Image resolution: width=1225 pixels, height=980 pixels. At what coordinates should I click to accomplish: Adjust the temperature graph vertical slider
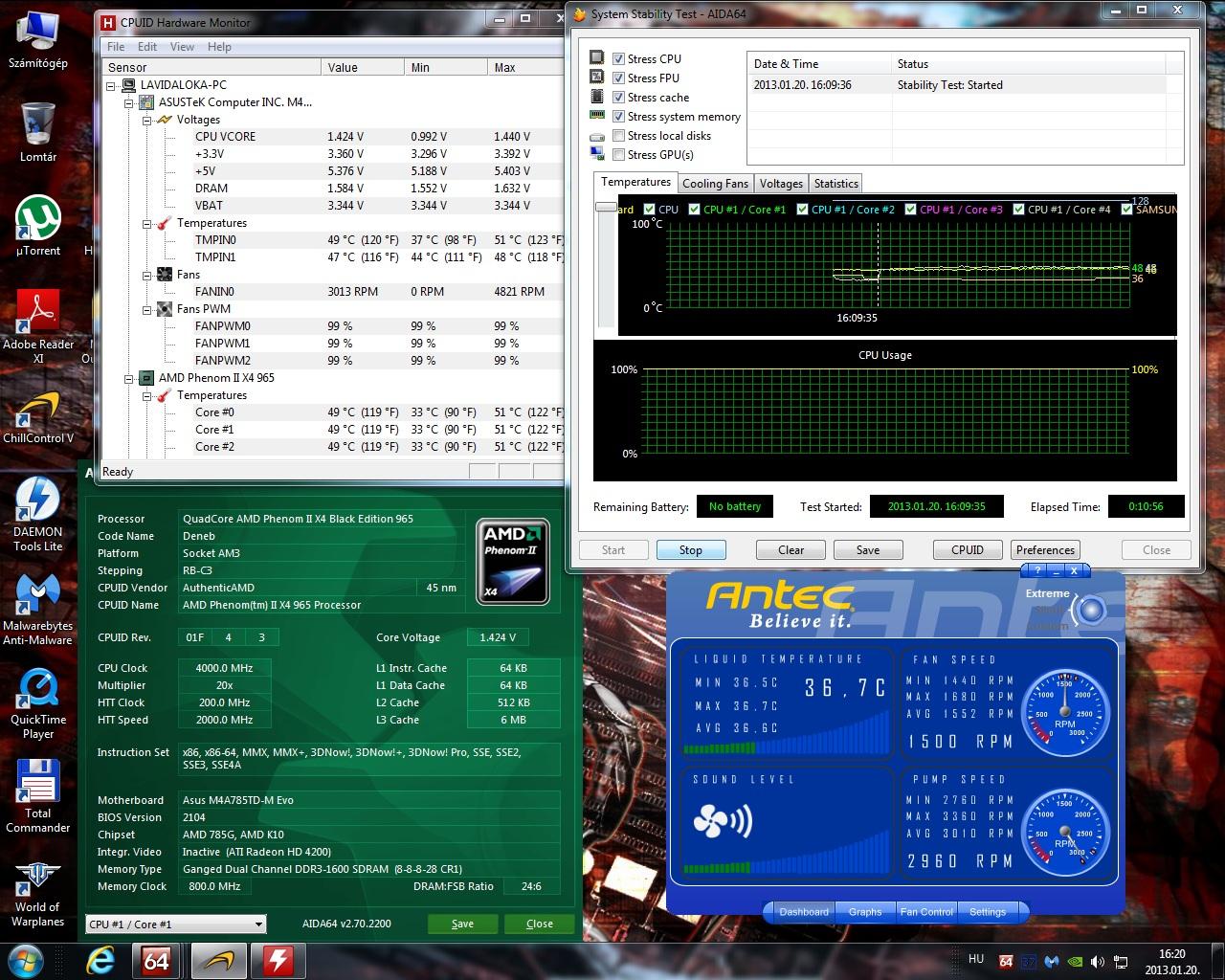[606, 207]
